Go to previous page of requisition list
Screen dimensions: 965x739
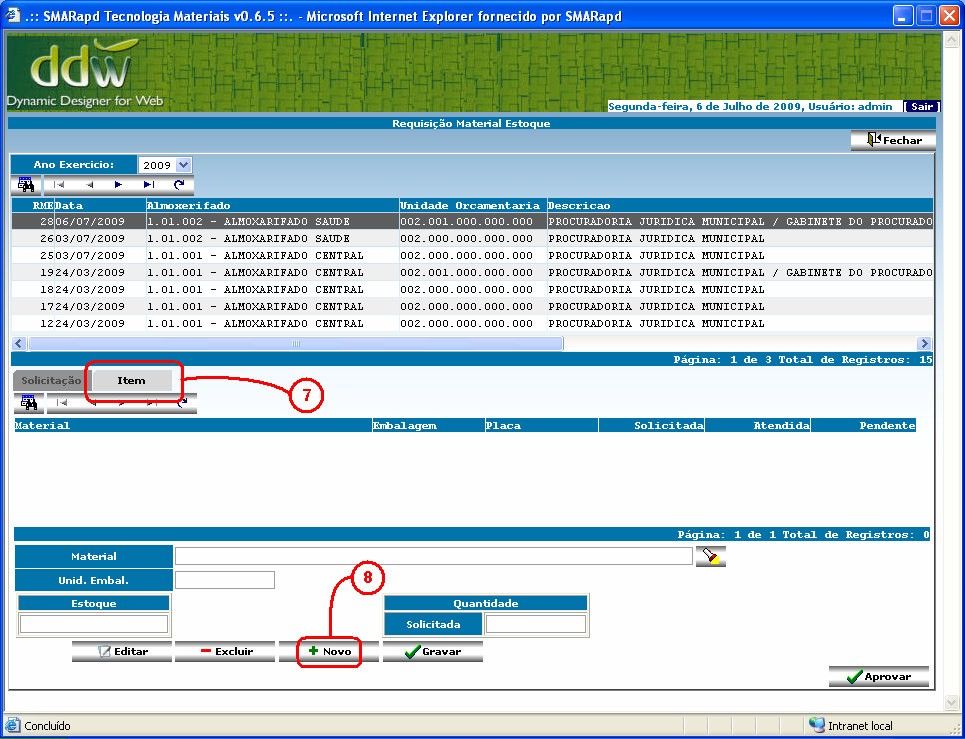(x=89, y=185)
